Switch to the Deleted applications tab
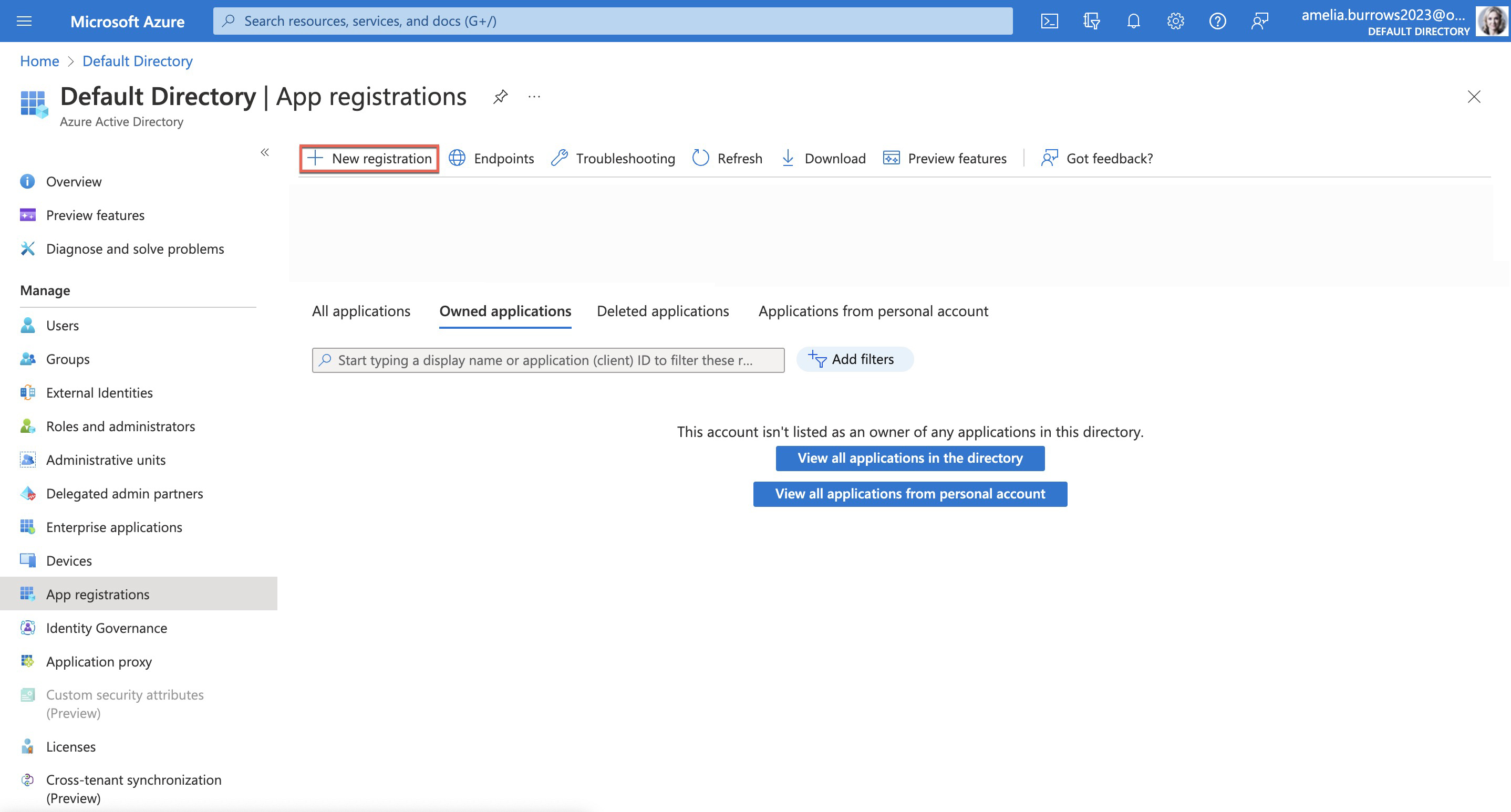This screenshot has width=1511, height=812. pyautogui.click(x=663, y=311)
